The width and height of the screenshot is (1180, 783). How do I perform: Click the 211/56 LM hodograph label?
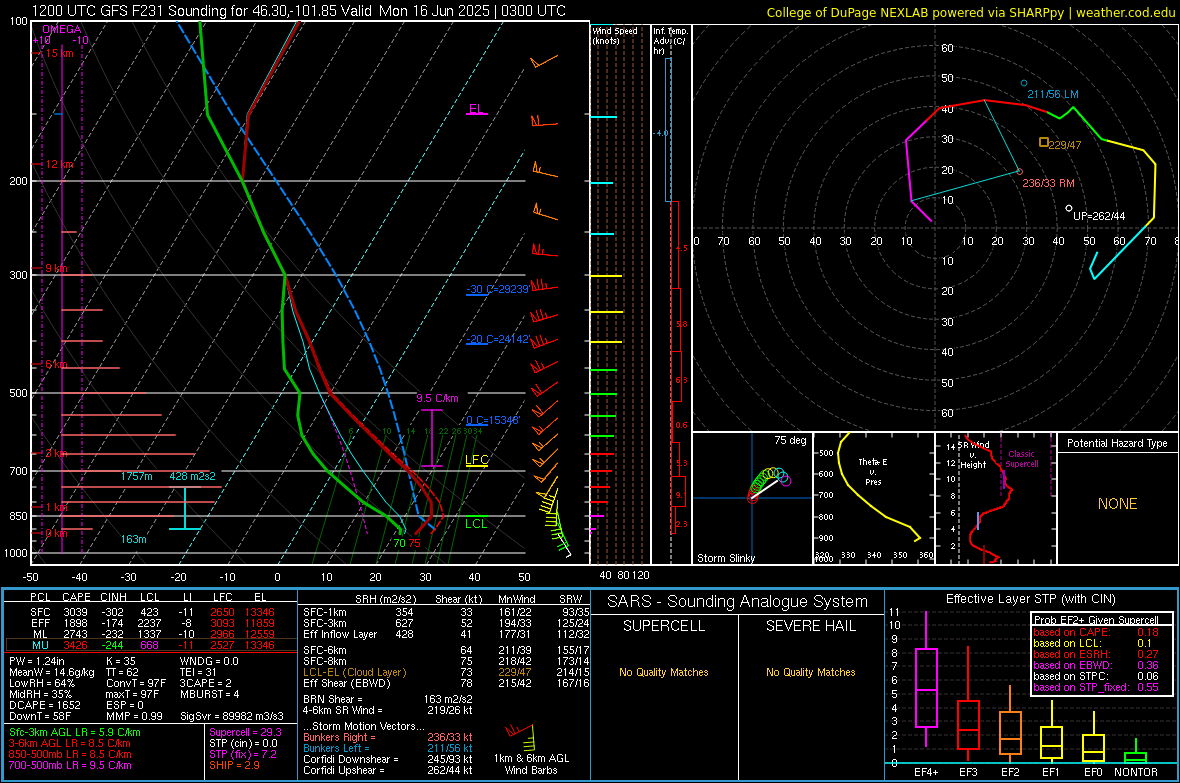click(x=1053, y=94)
